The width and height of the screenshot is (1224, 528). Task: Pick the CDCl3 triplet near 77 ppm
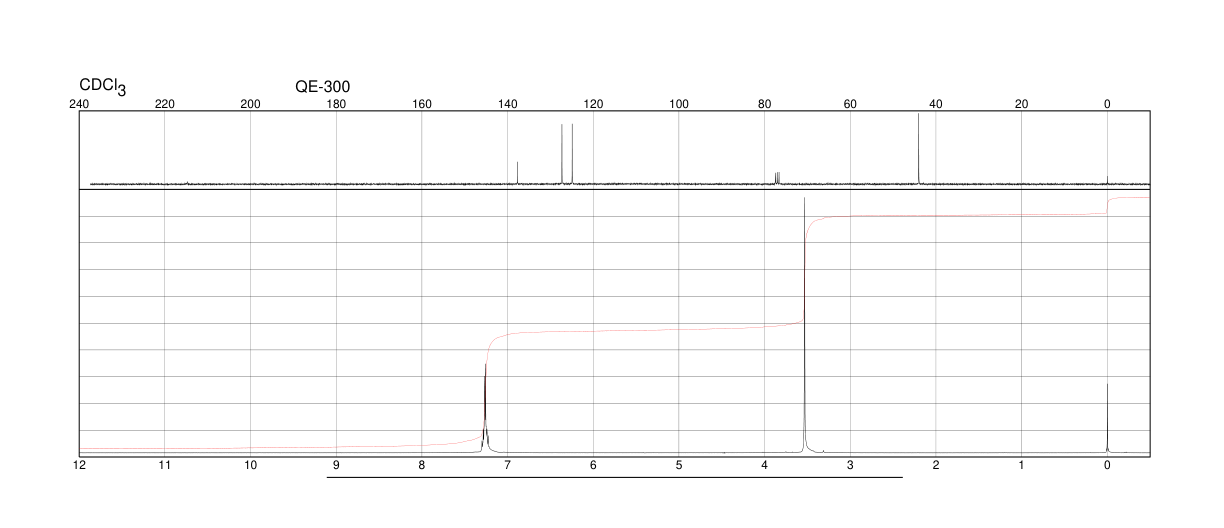[777, 178]
